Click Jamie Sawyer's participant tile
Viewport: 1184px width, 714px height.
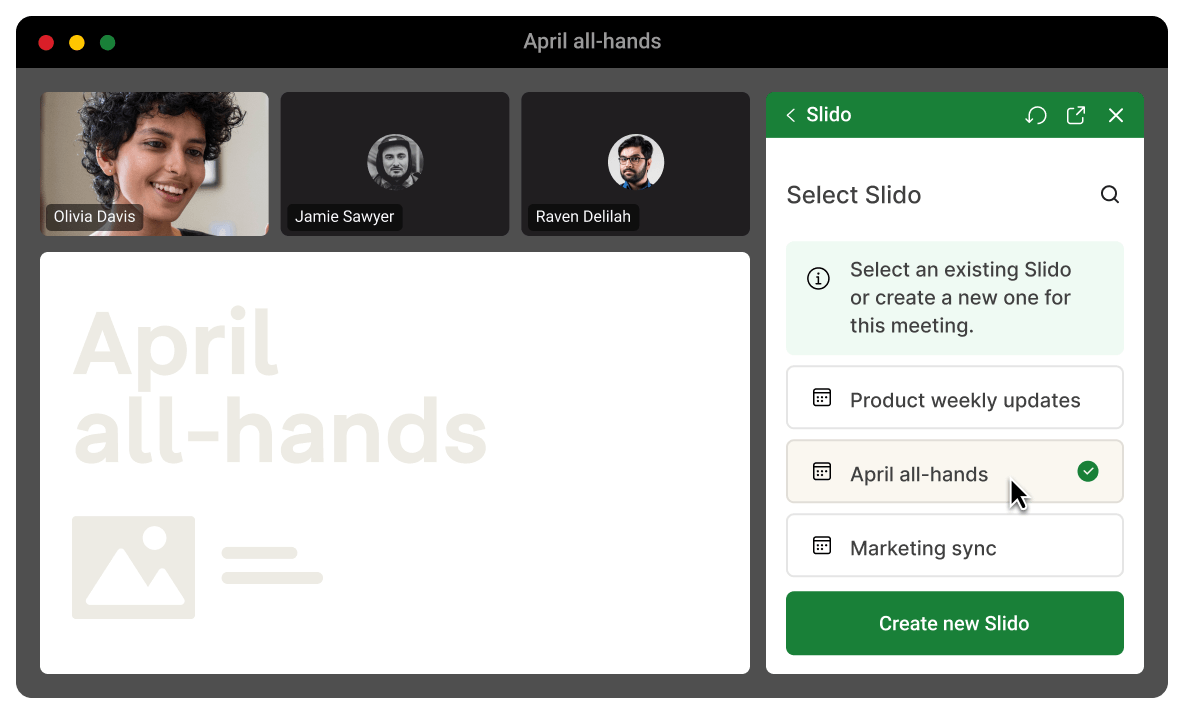[395, 164]
